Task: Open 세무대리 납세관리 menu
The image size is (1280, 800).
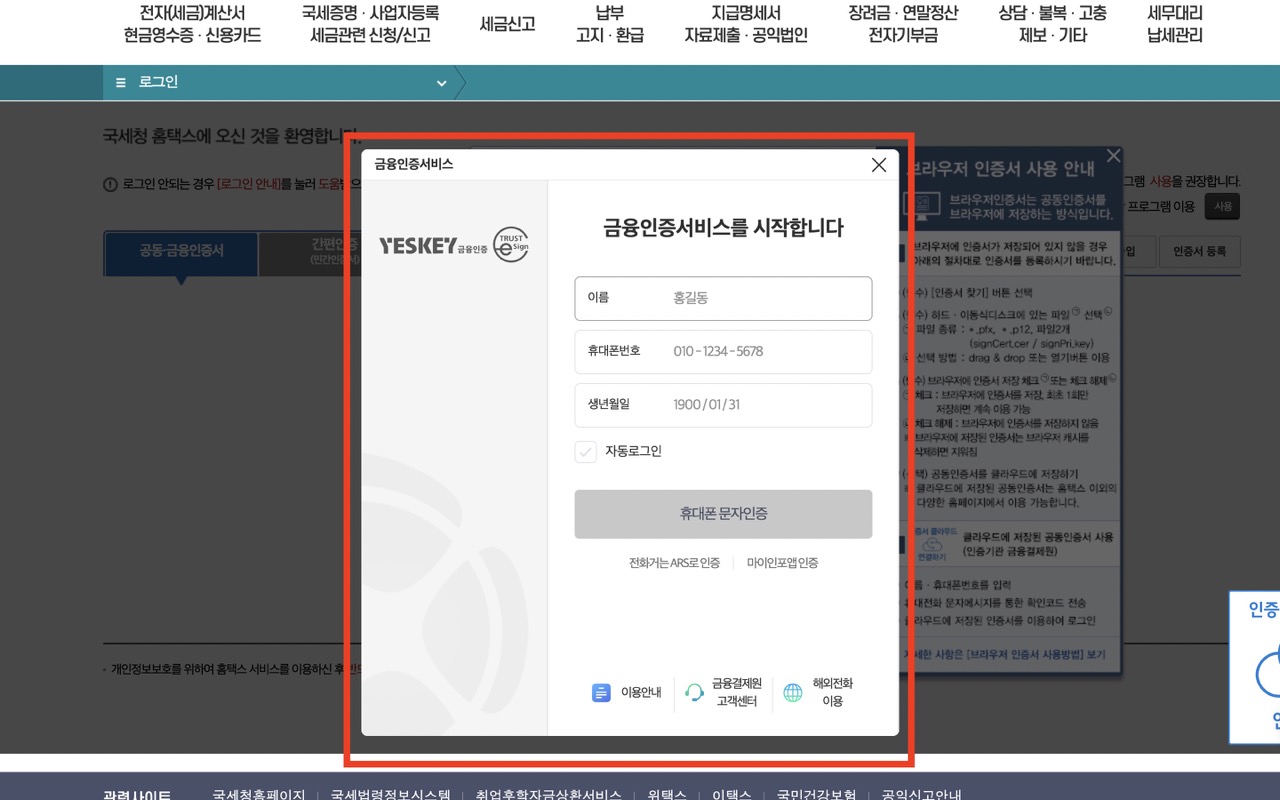Action: [x=1175, y=24]
